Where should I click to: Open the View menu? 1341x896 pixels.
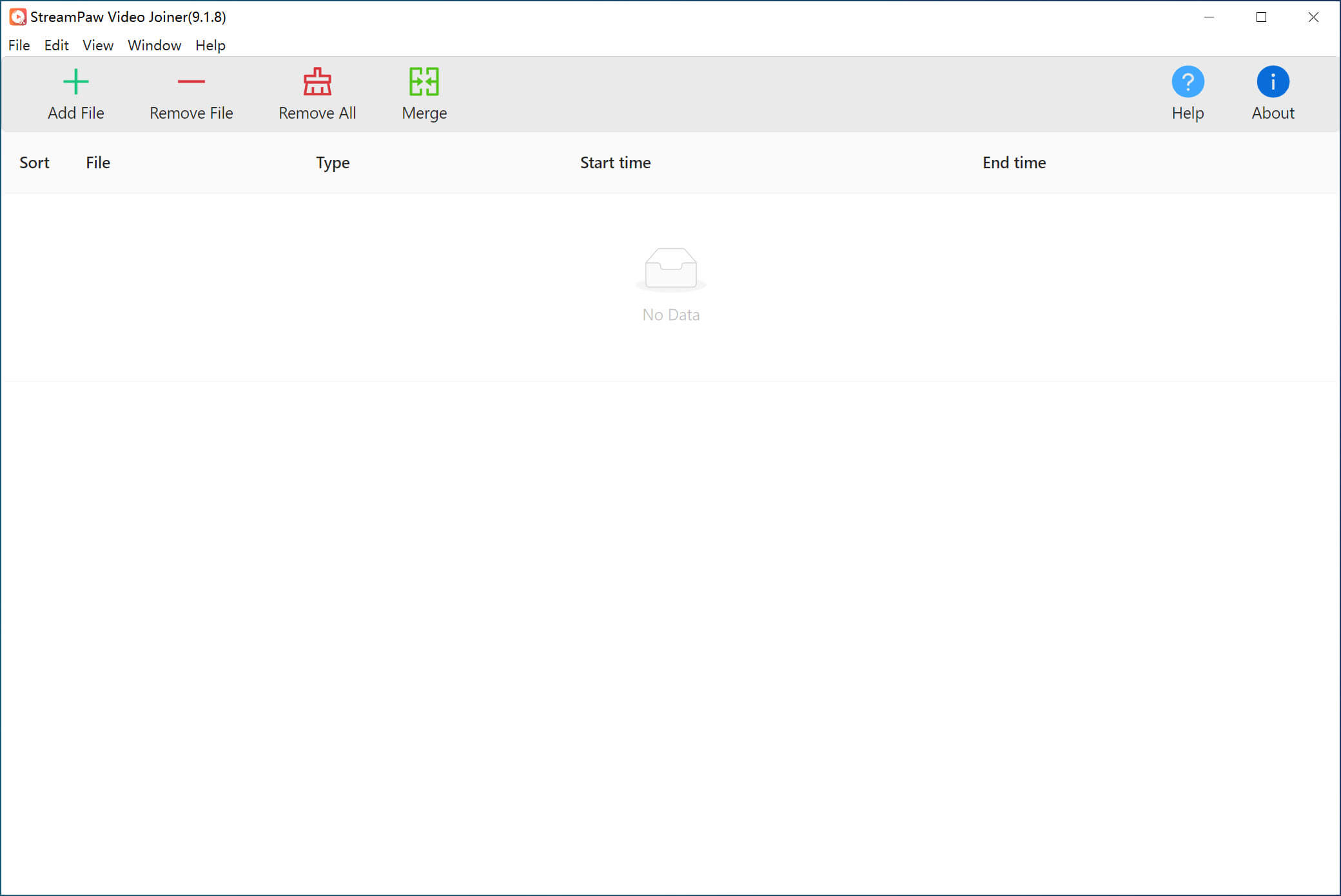point(97,45)
